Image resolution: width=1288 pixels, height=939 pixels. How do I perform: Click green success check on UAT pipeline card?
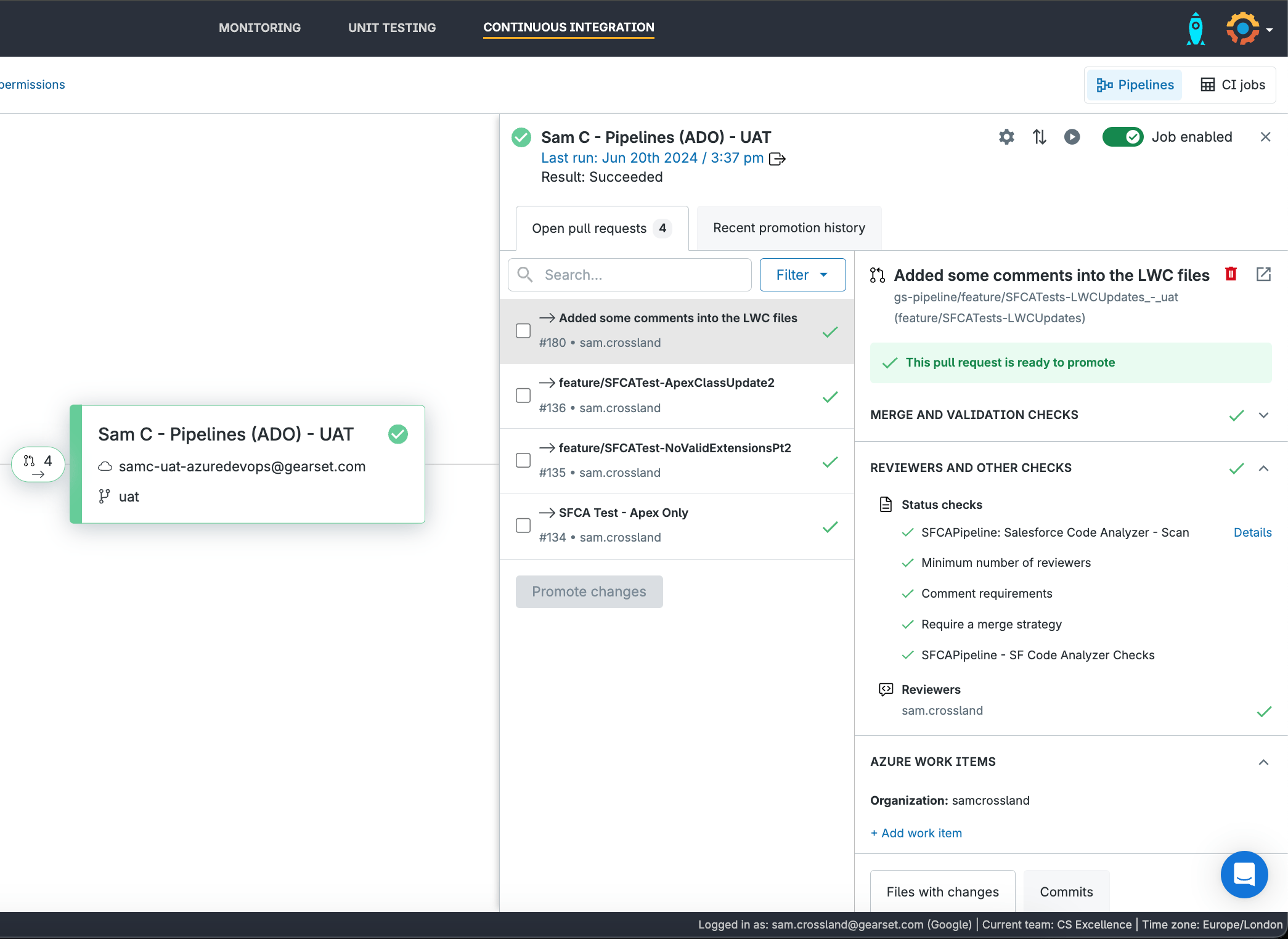click(398, 434)
